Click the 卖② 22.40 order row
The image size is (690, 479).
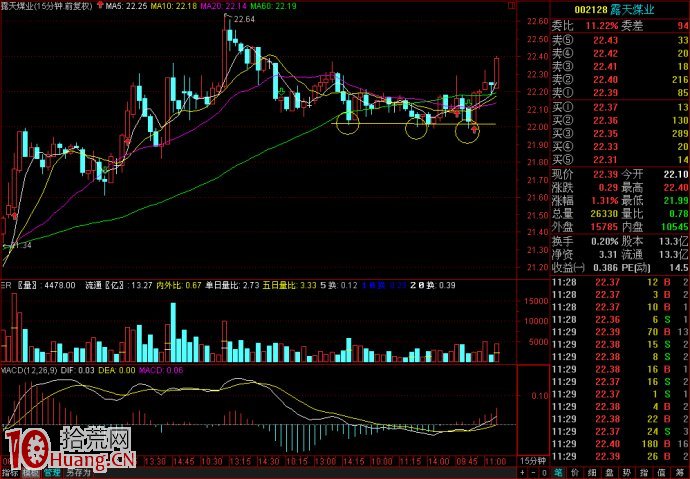coord(620,80)
